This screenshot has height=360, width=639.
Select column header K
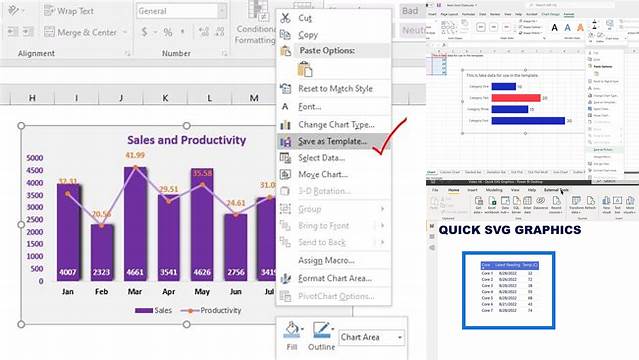[165, 98]
